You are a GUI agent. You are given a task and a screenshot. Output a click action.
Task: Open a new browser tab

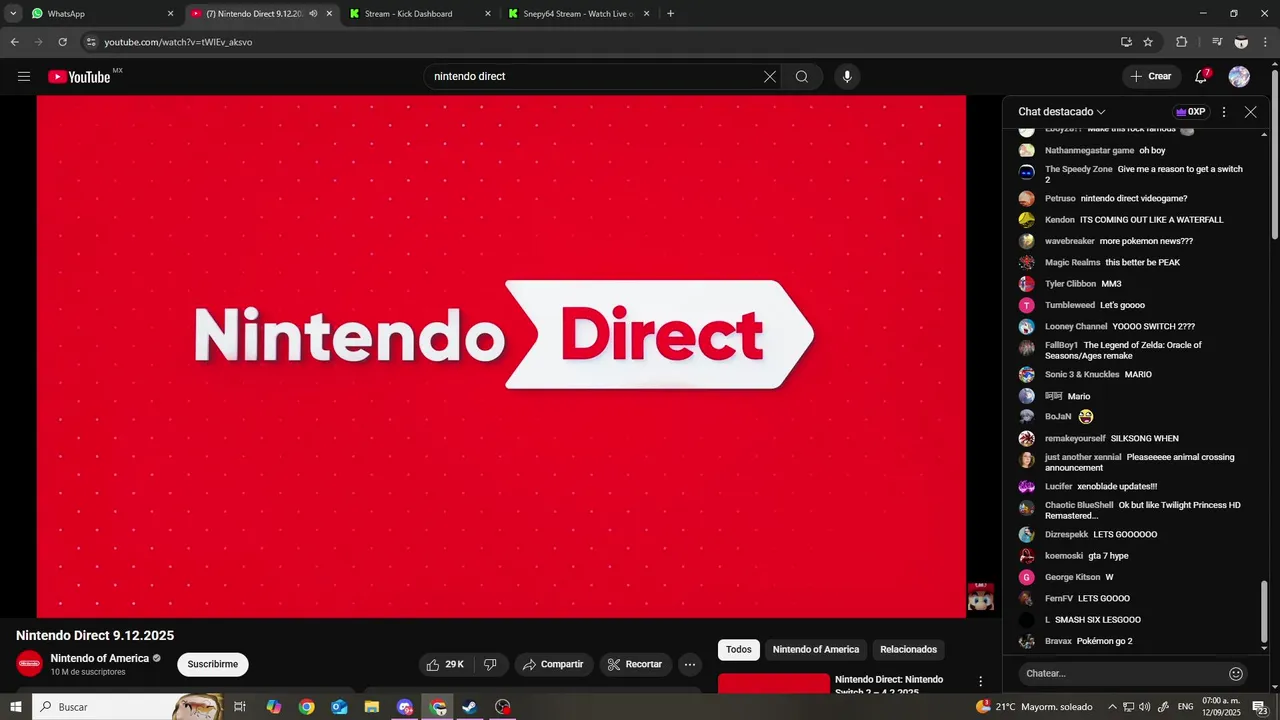pos(670,14)
